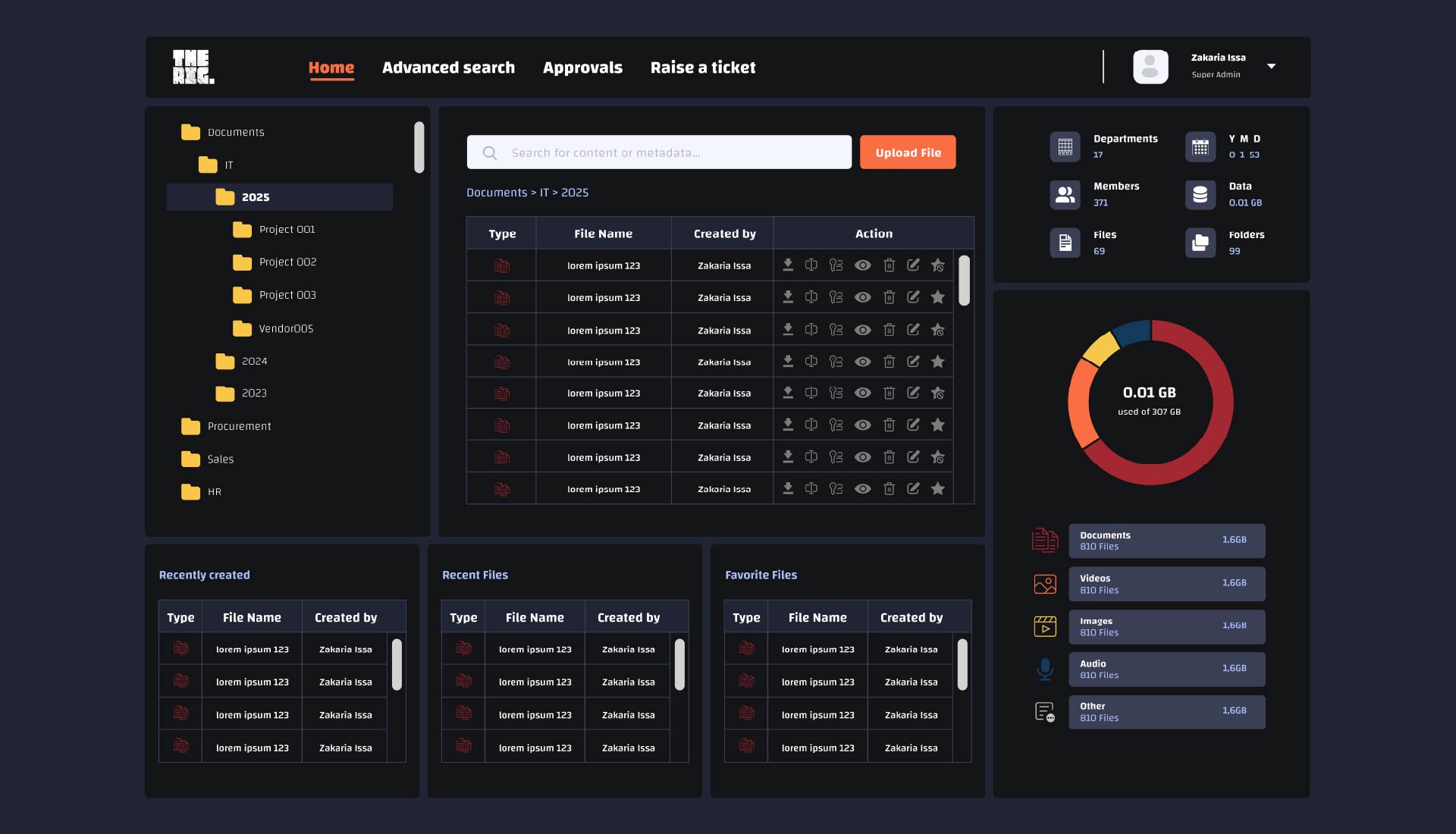This screenshot has width=1456, height=834.
Task: Delete the file in the fourth table row
Action: tap(889, 362)
